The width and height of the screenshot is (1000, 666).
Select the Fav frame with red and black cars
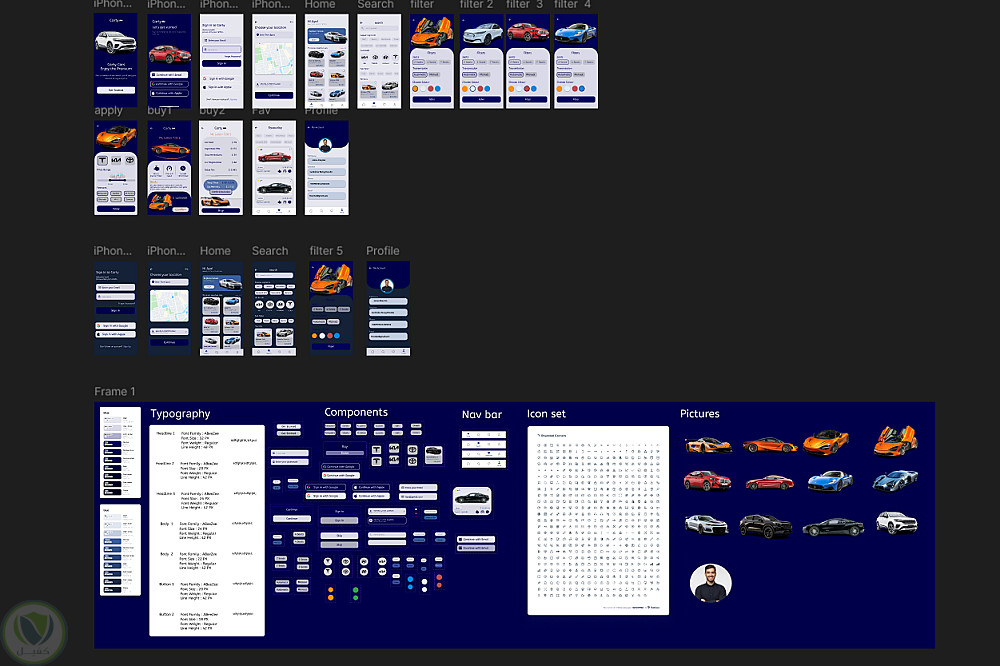coord(274,168)
